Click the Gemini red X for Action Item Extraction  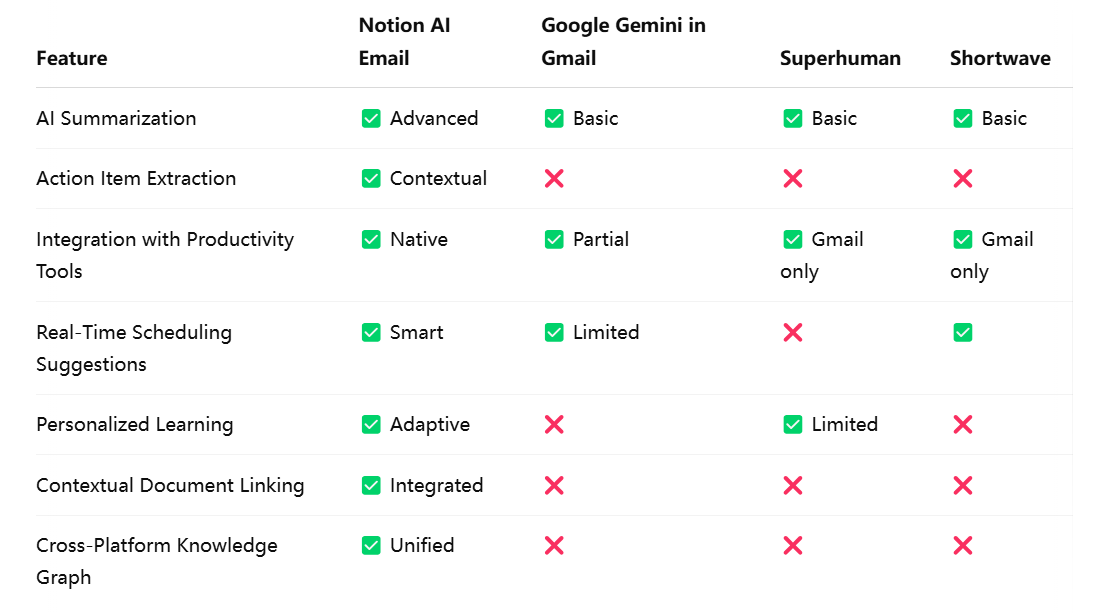coord(554,178)
